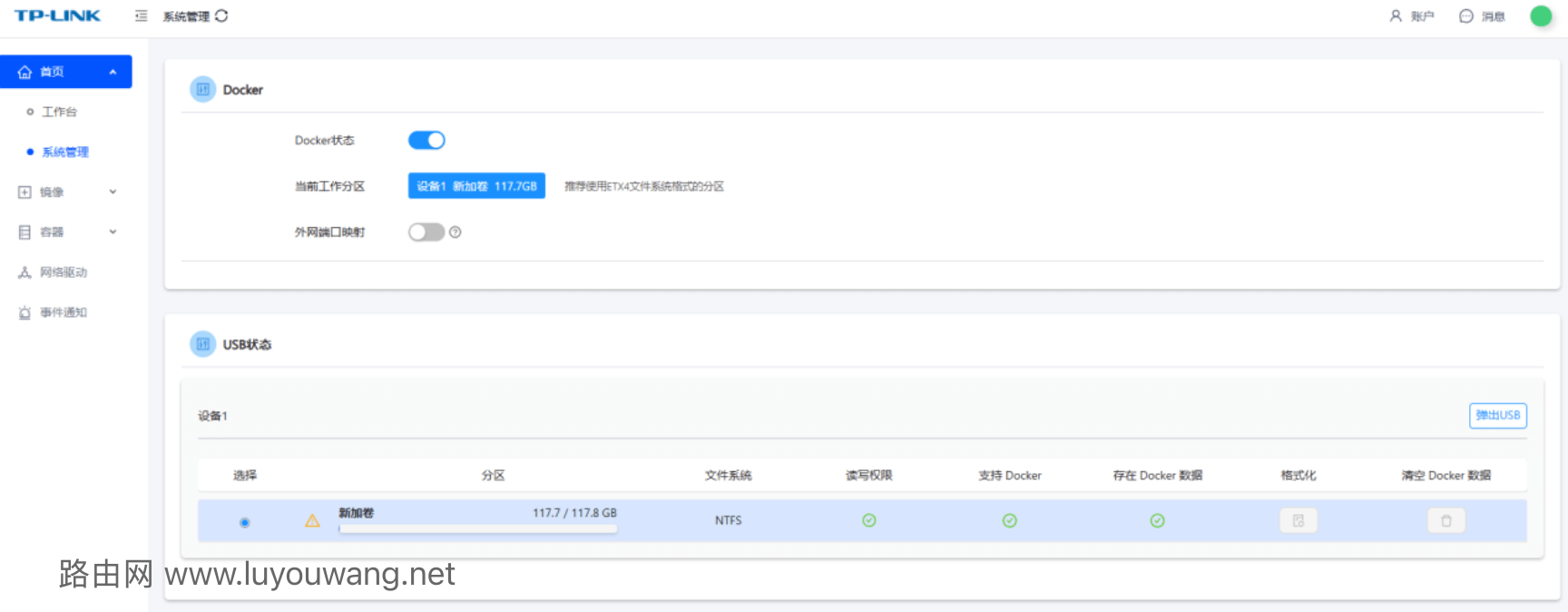Collapse the 首页 menu chevron
Viewport: 1568px width, 612px height.
pos(113,72)
